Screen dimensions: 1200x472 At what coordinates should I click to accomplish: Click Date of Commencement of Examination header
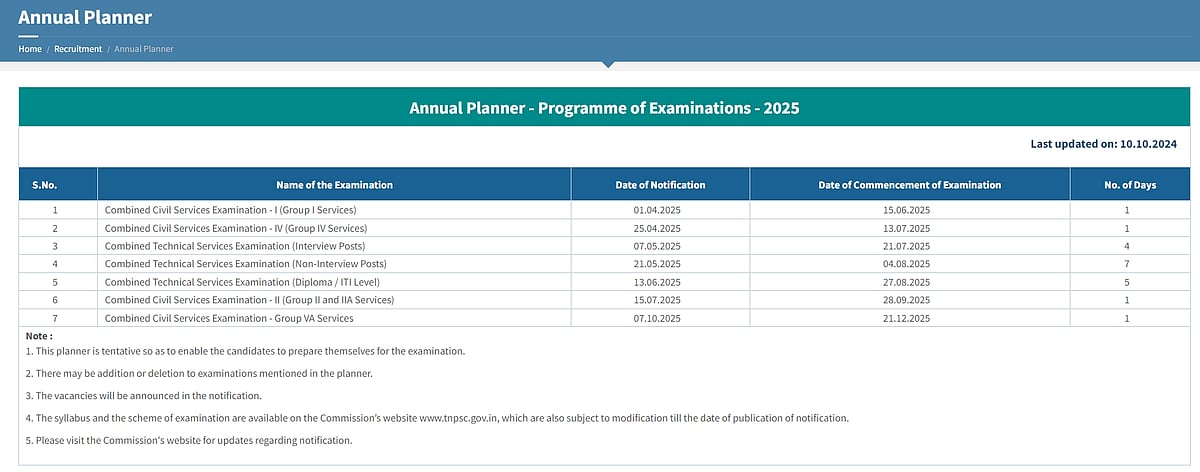[909, 185]
